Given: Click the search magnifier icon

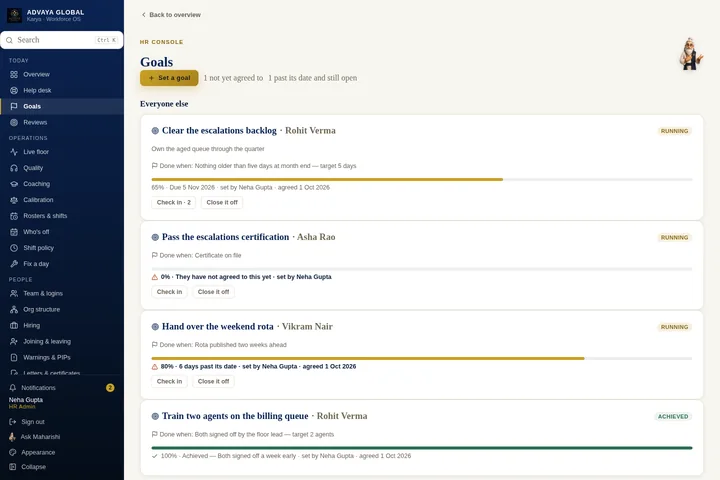Looking at the screenshot, I should point(9,40).
